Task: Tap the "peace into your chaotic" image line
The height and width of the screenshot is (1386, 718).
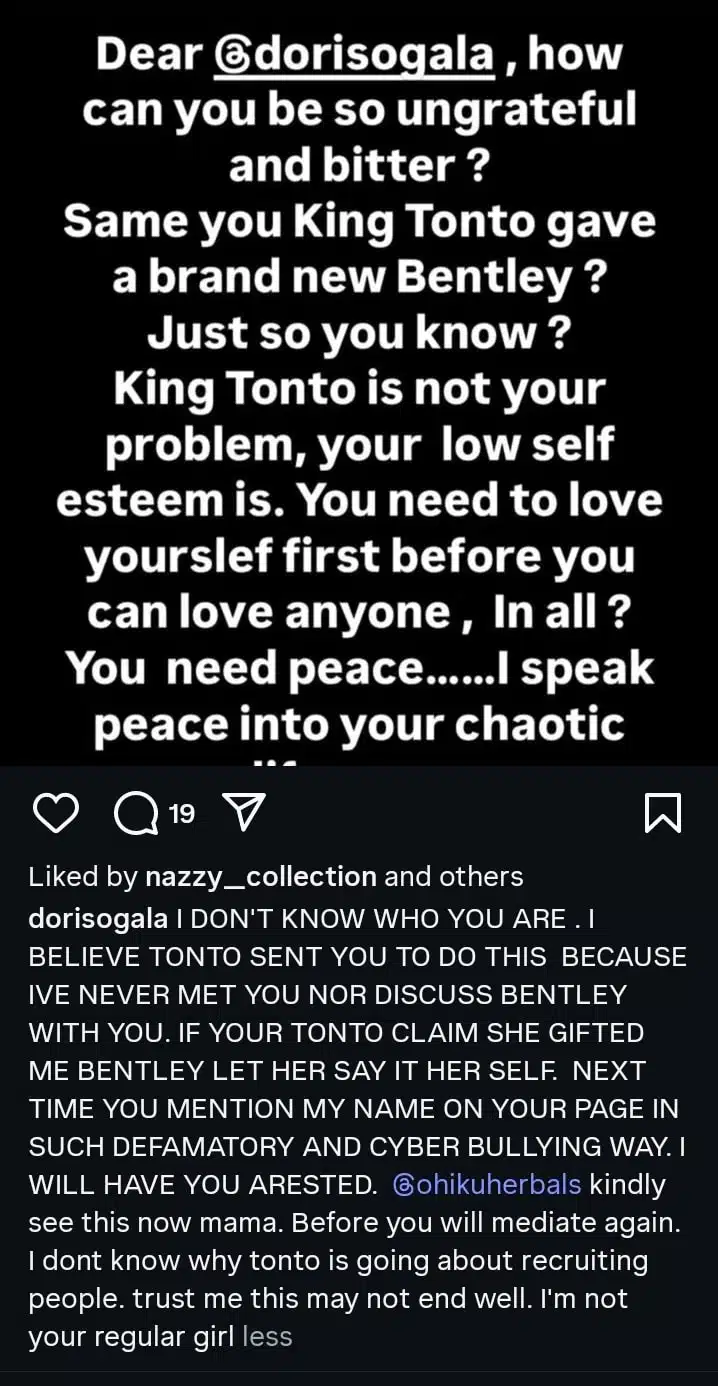Action: [x=359, y=723]
